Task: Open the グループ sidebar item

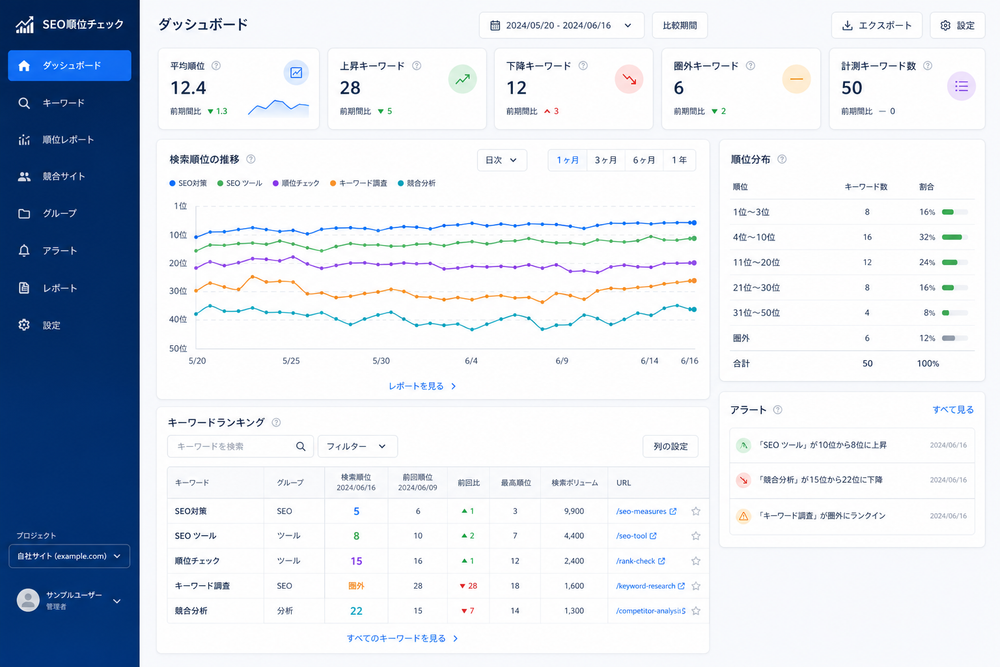Action: tap(70, 214)
